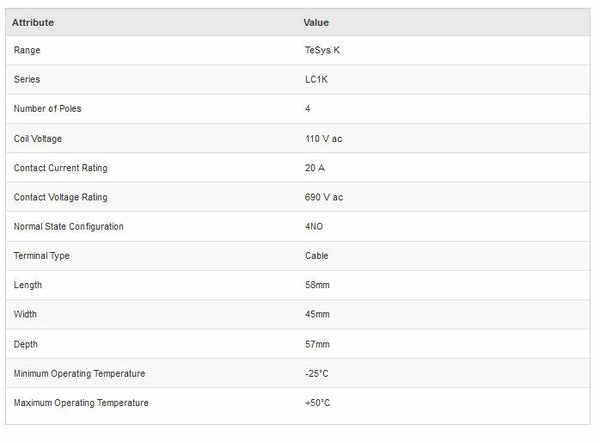600x443 pixels.
Task: Click the Cable value
Action: coord(317,256)
